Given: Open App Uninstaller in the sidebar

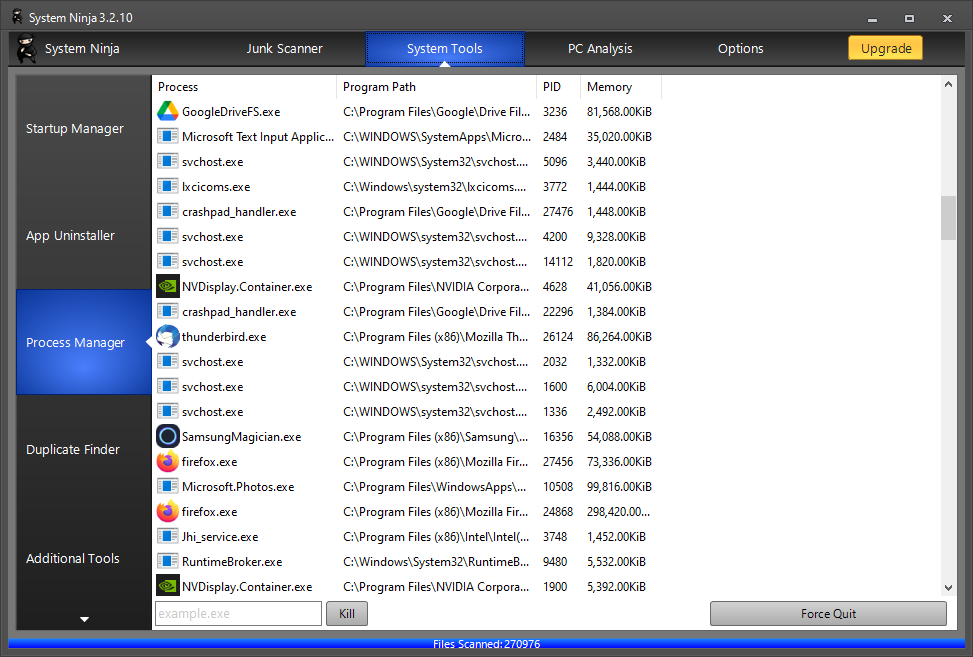Looking at the screenshot, I should [x=84, y=236].
